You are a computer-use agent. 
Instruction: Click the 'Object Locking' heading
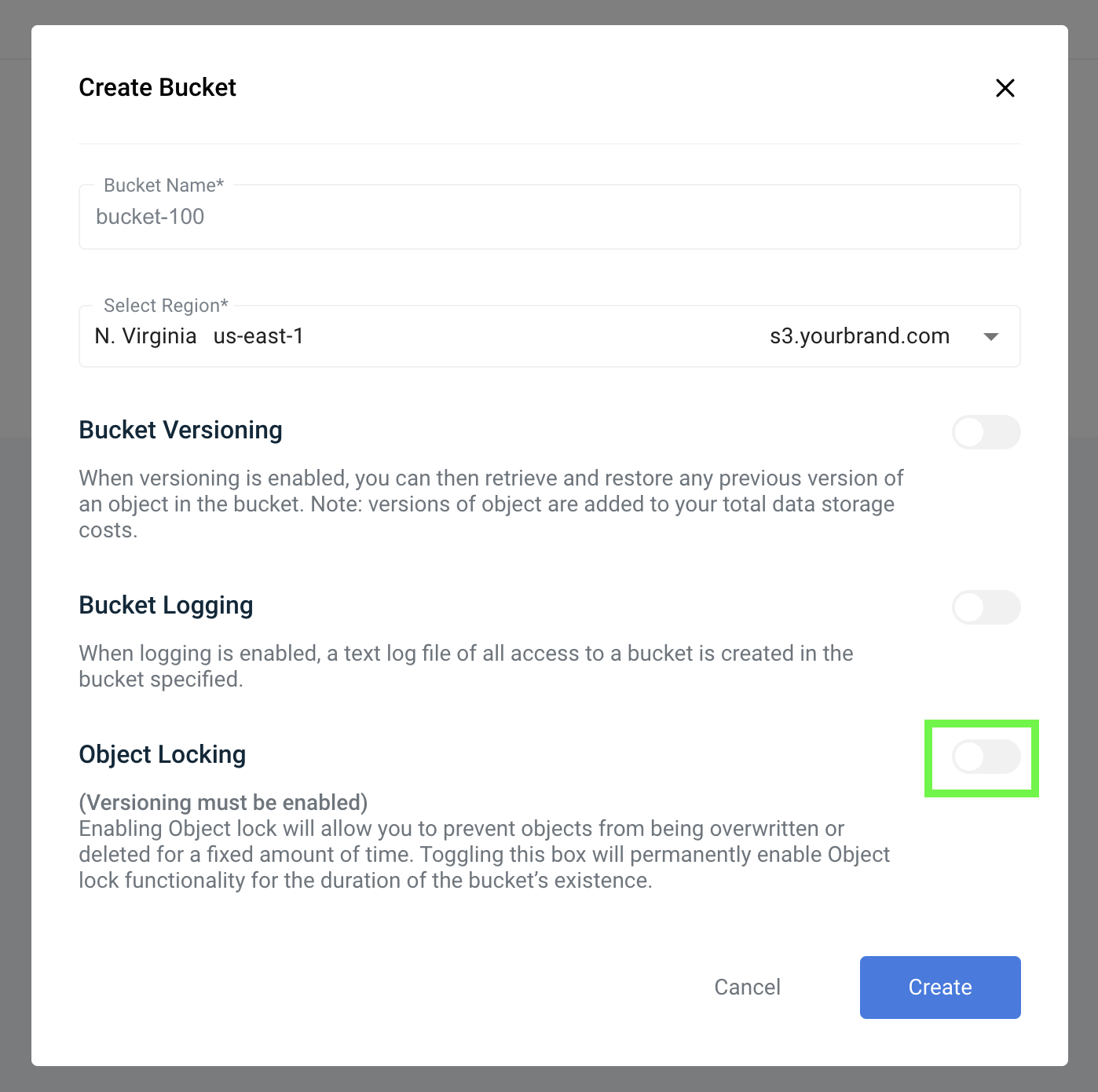163,754
